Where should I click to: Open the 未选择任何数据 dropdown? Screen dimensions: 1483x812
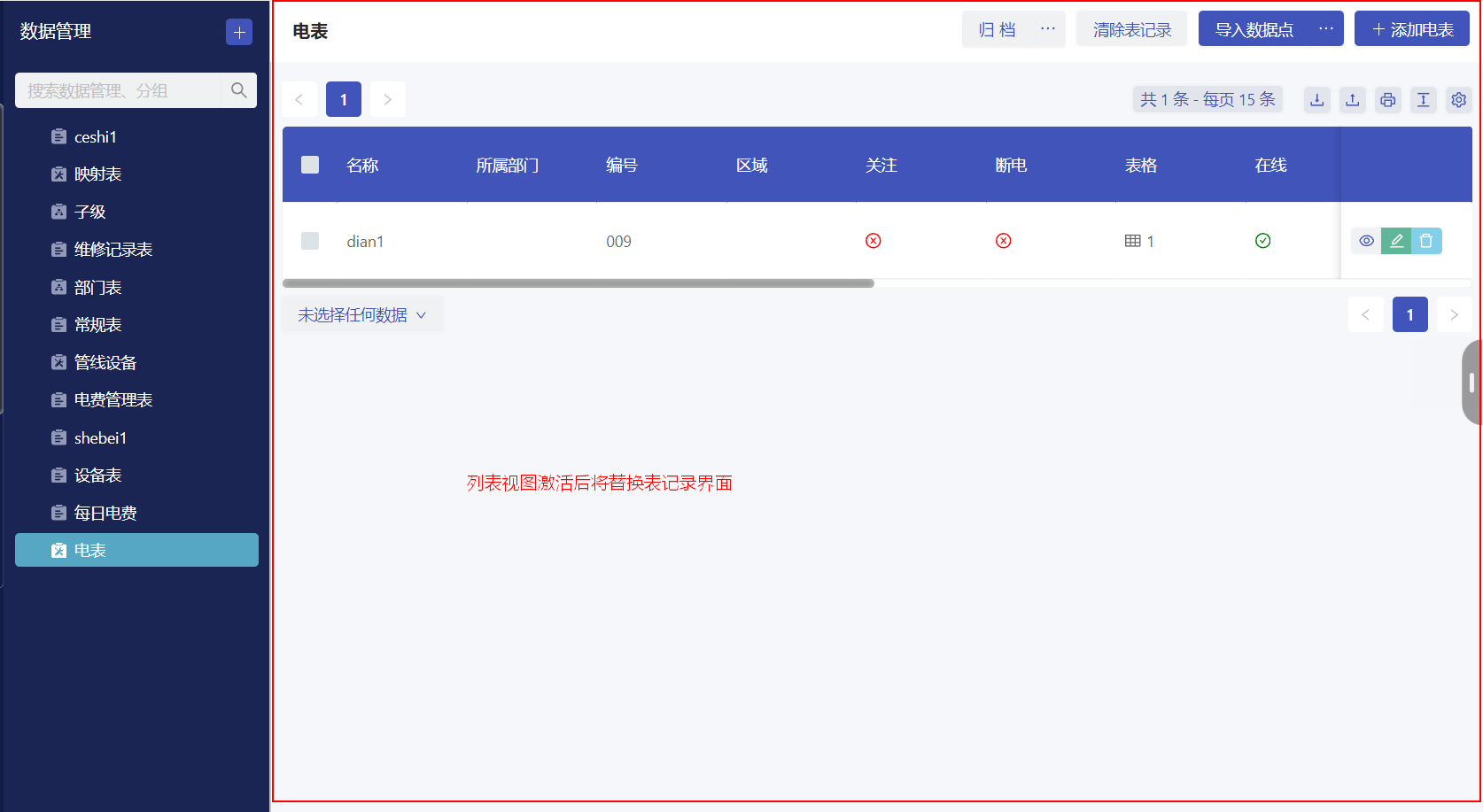click(x=362, y=315)
